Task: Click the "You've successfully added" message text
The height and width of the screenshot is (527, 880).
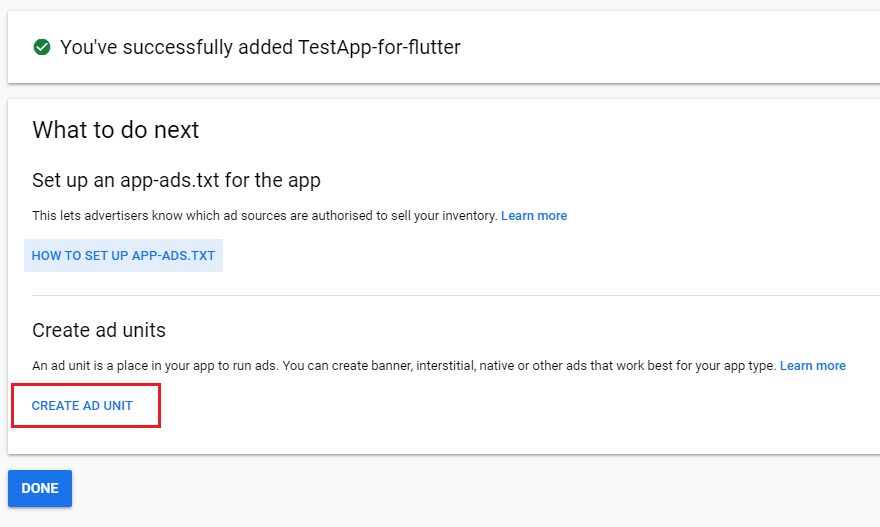Action: [x=176, y=47]
